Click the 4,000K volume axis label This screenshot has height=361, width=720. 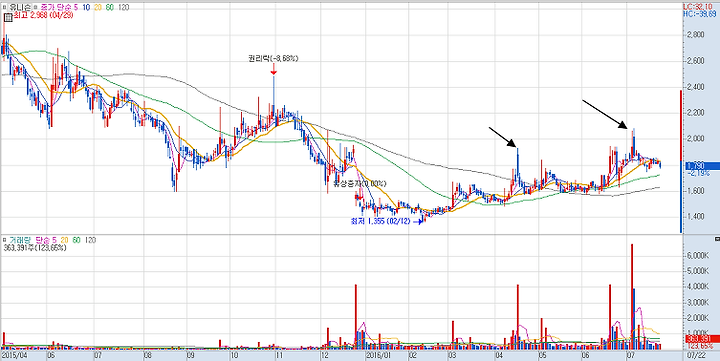(698, 287)
